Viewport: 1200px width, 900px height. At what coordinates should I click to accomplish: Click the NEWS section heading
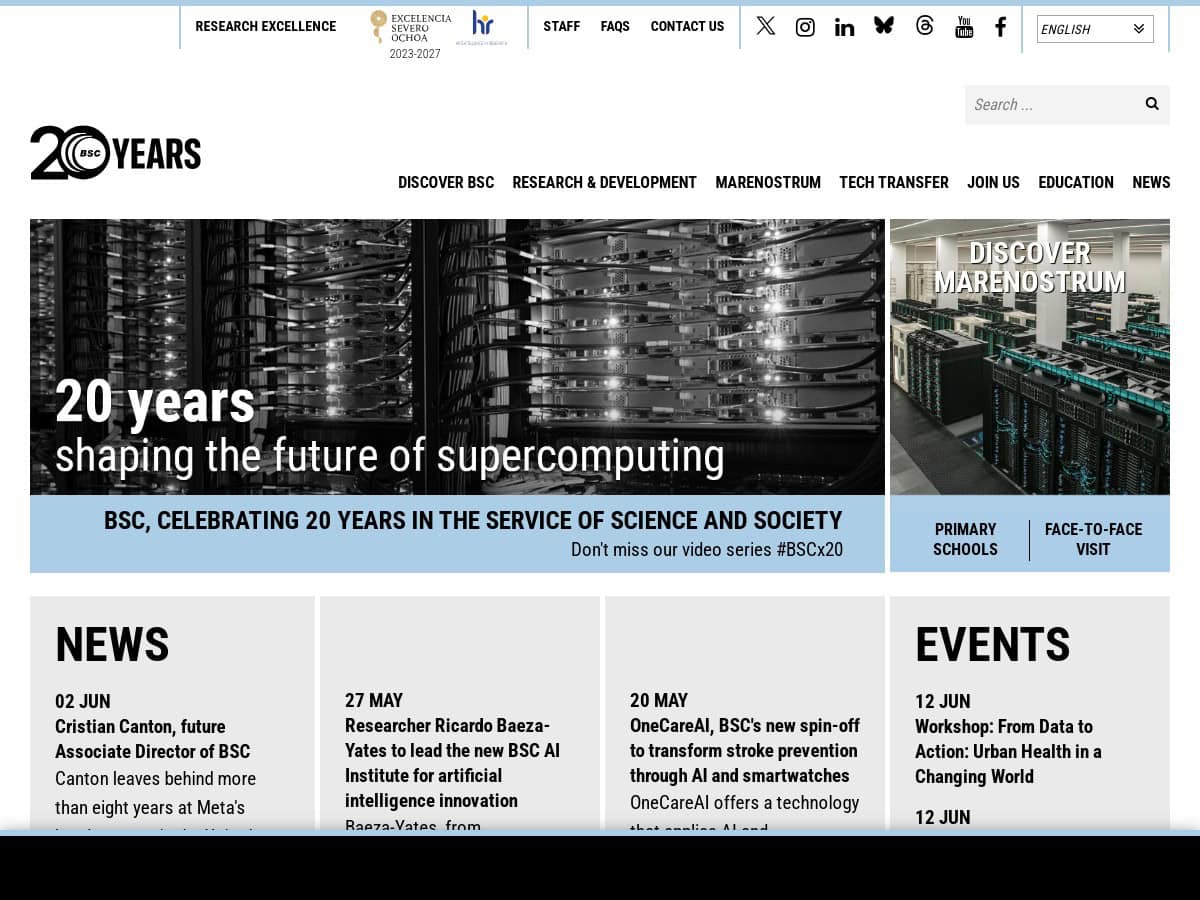[x=112, y=644]
